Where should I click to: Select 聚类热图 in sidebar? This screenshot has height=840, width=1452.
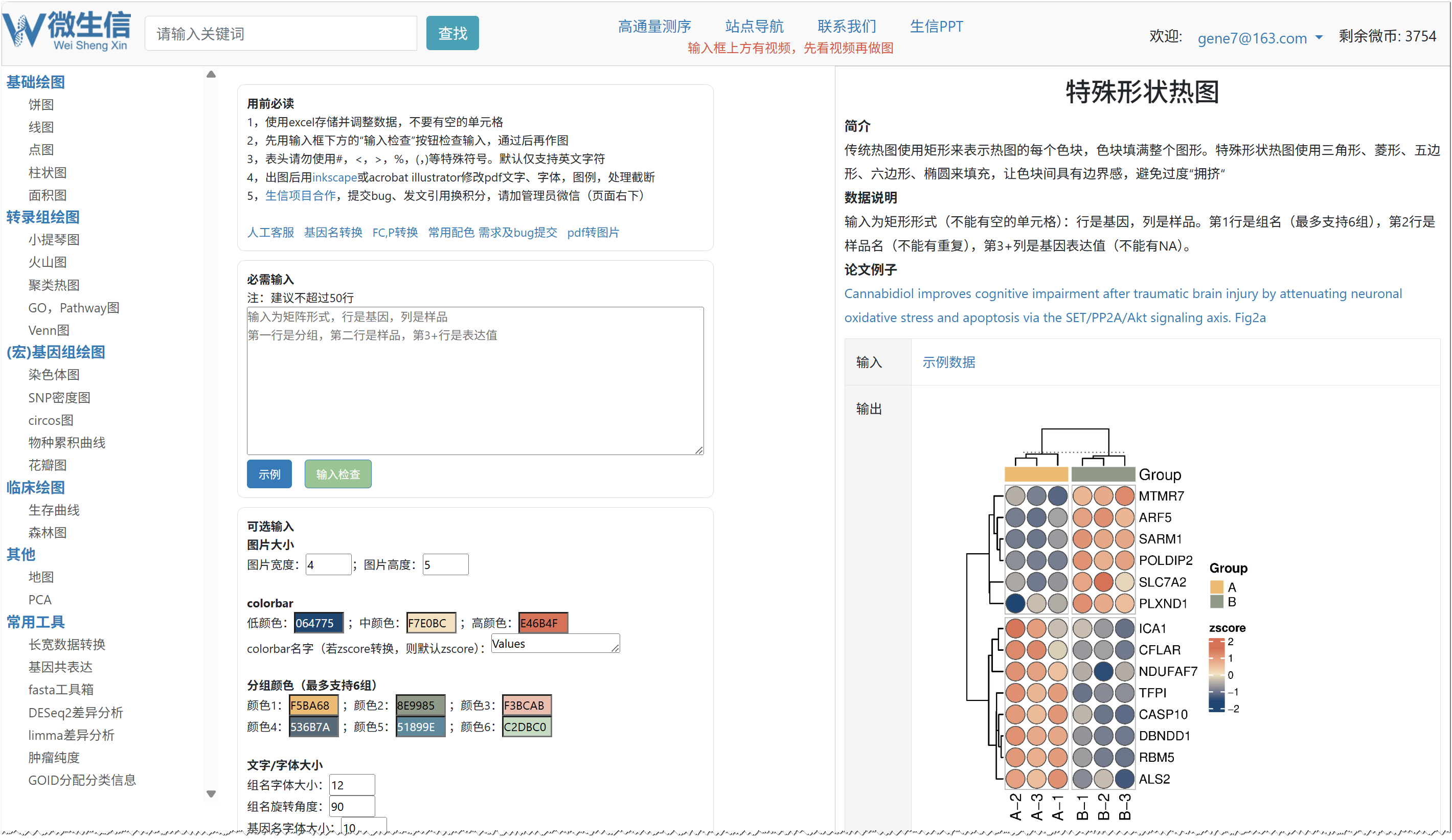54,285
